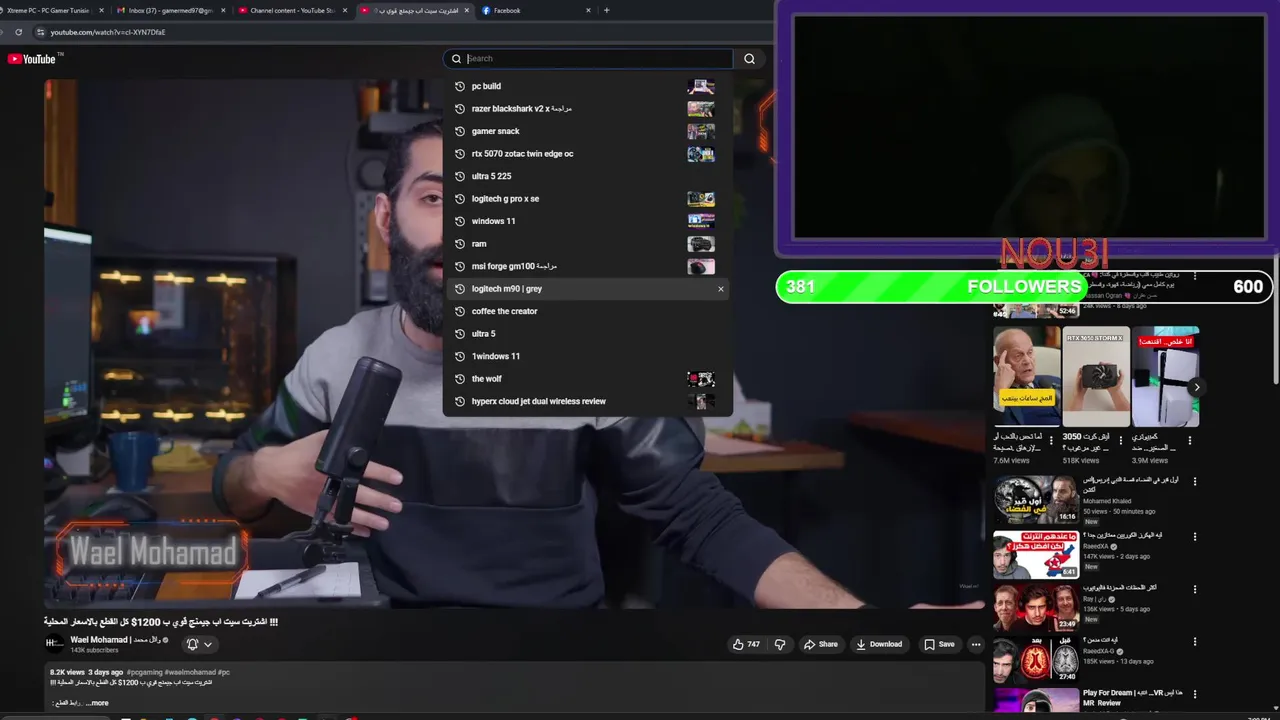Select '1windows 11' search suggestion
Image resolution: width=1280 pixels, height=720 pixels.
click(x=588, y=356)
